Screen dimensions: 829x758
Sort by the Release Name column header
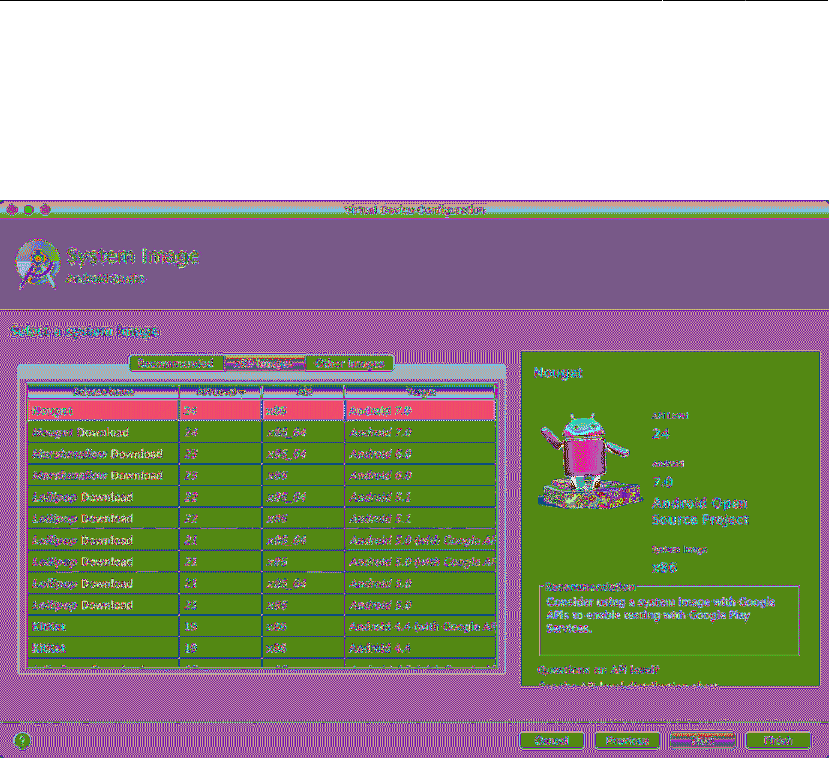[103, 392]
